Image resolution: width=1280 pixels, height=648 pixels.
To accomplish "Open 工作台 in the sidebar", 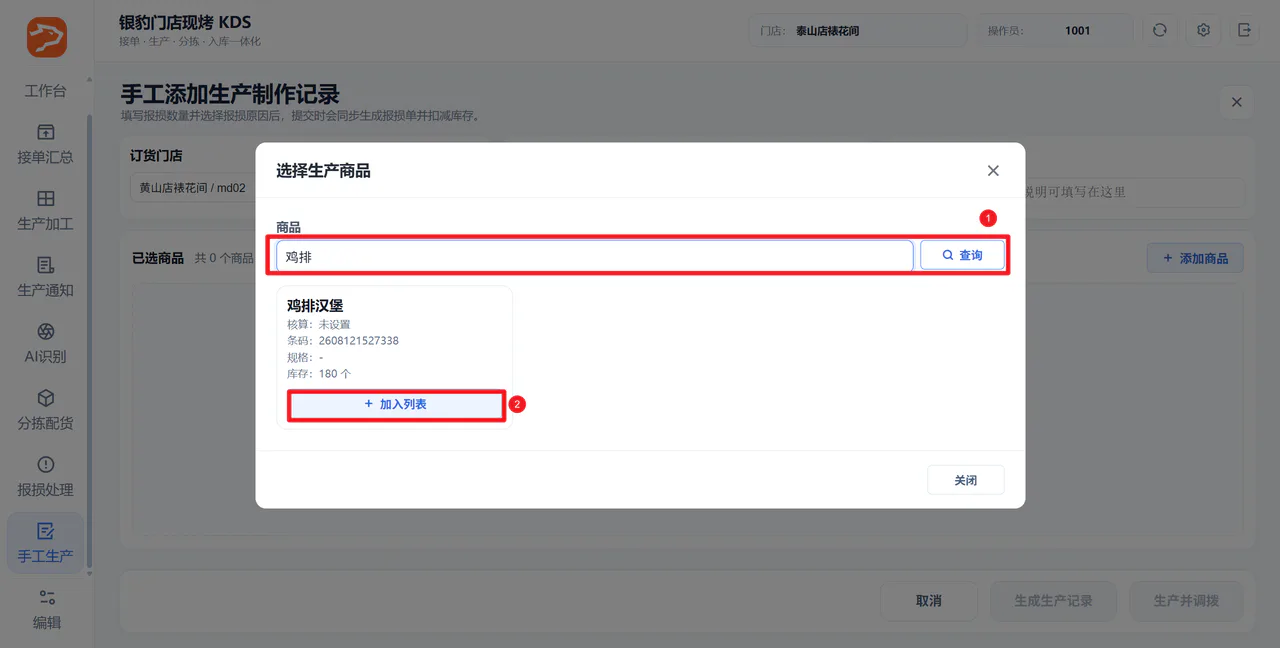I will [x=45, y=91].
